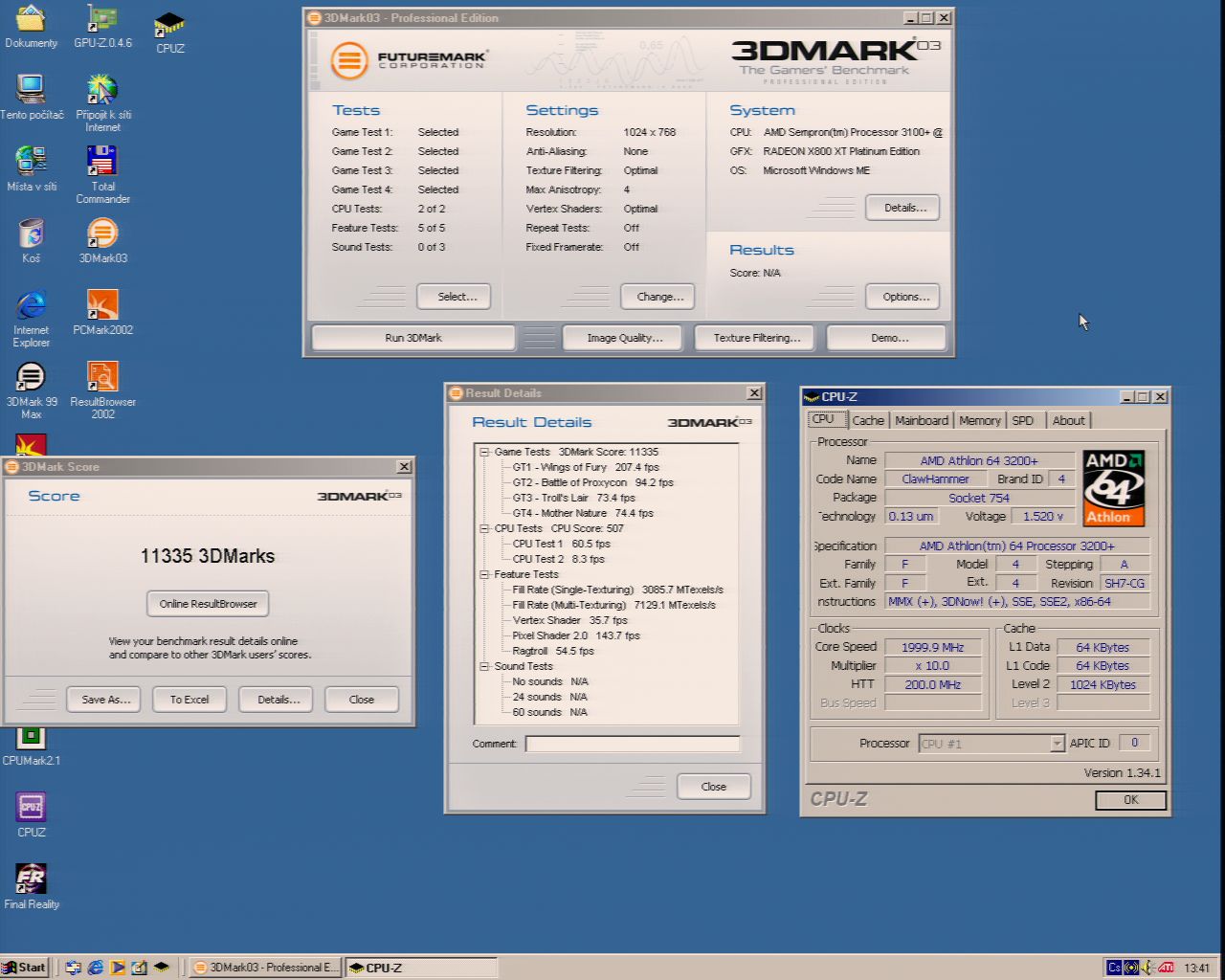Click OK button in CPU-Z
Image resolution: width=1225 pixels, height=980 pixels.
pyautogui.click(x=1131, y=800)
